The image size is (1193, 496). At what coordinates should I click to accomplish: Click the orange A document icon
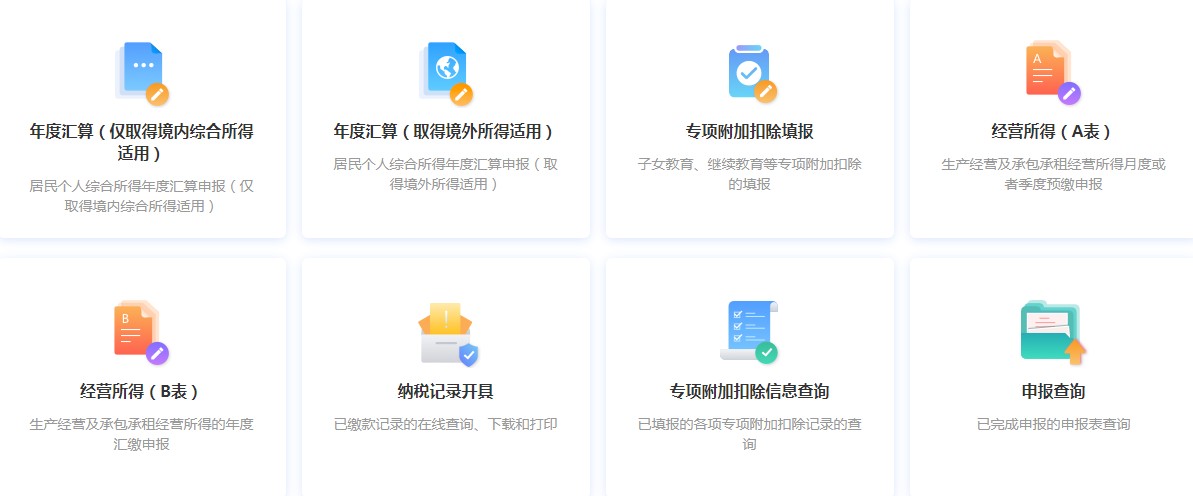coord(1053,72)
